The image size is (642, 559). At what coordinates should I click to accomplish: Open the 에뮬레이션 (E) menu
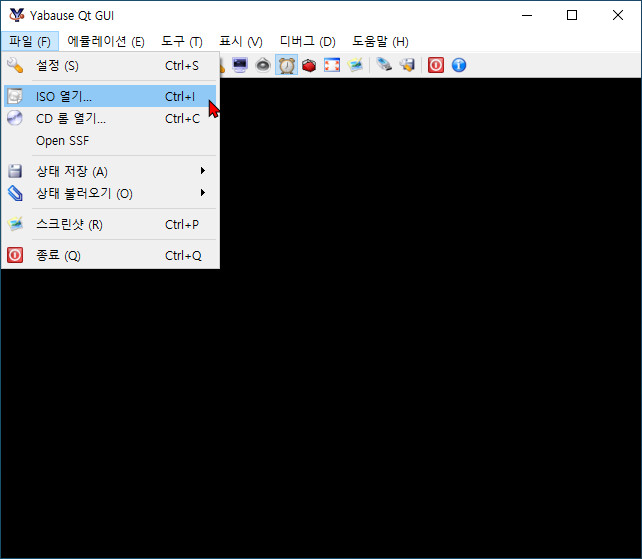pyautogui.click(x=106, y=41)
